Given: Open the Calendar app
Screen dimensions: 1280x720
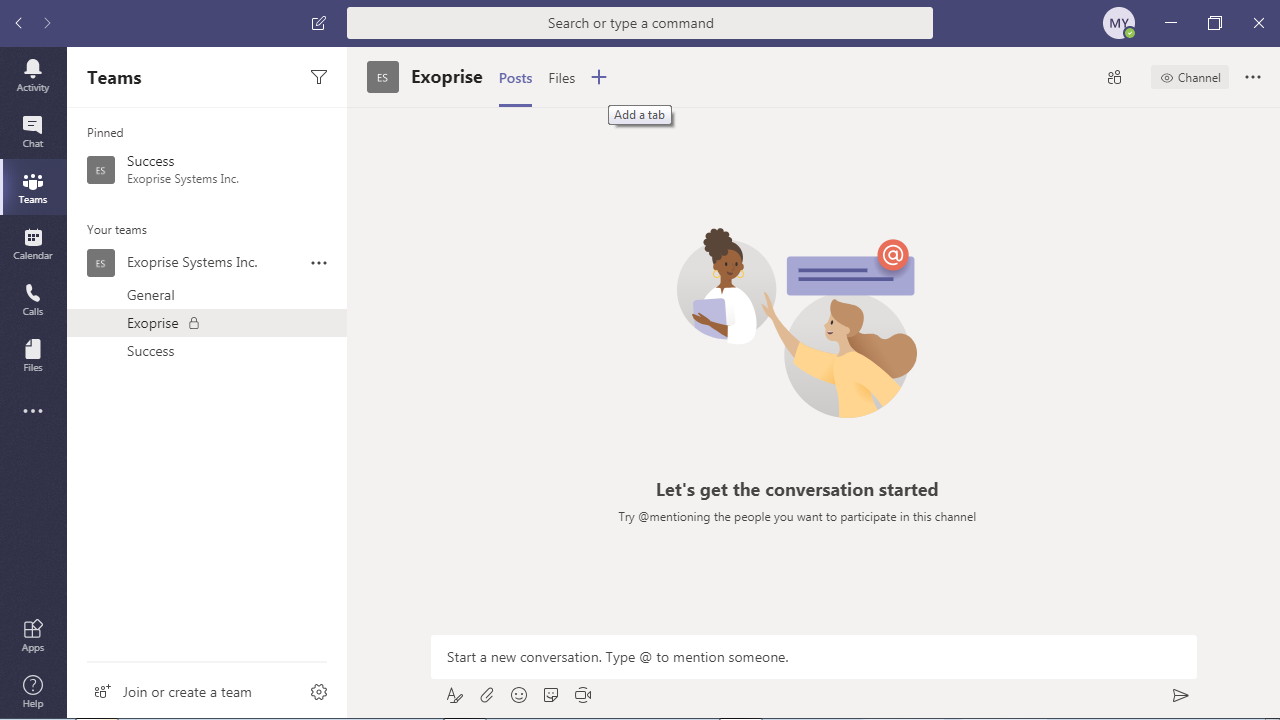Looking at the screenshot, I should (33, 243).
